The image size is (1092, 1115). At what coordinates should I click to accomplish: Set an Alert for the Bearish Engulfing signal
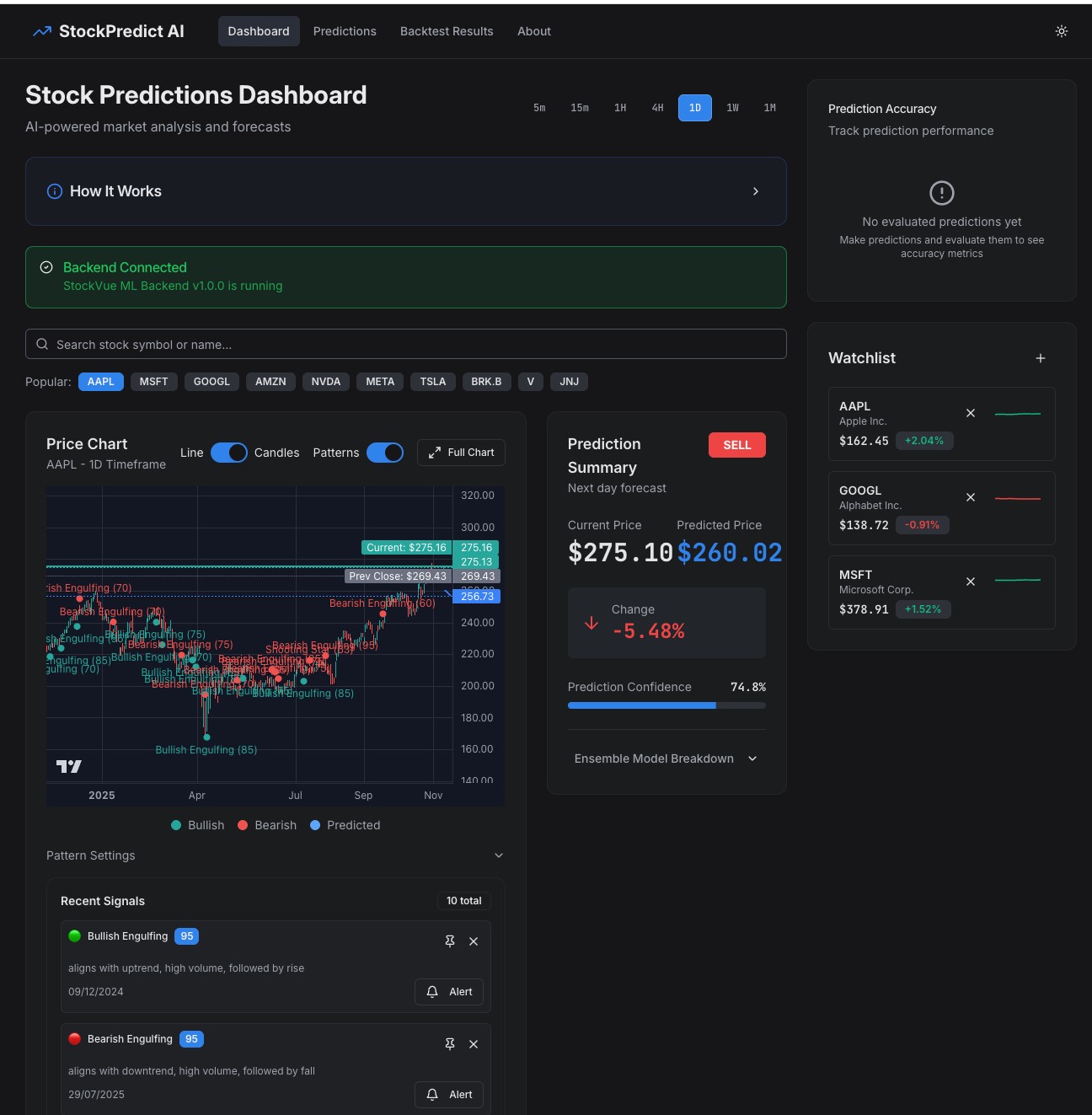(x=448, y=1094)
